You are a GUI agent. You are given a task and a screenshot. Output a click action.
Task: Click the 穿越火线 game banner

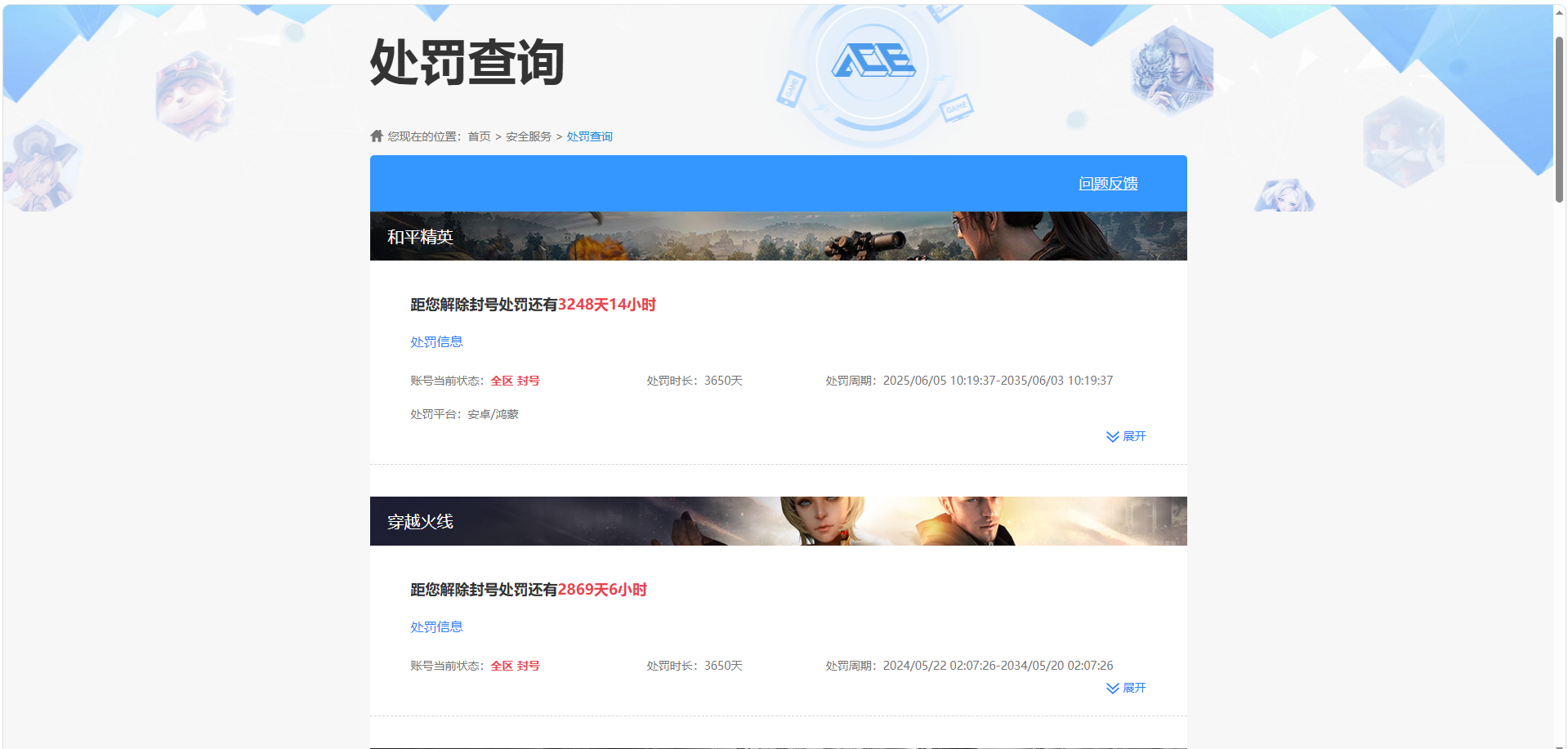778,521
